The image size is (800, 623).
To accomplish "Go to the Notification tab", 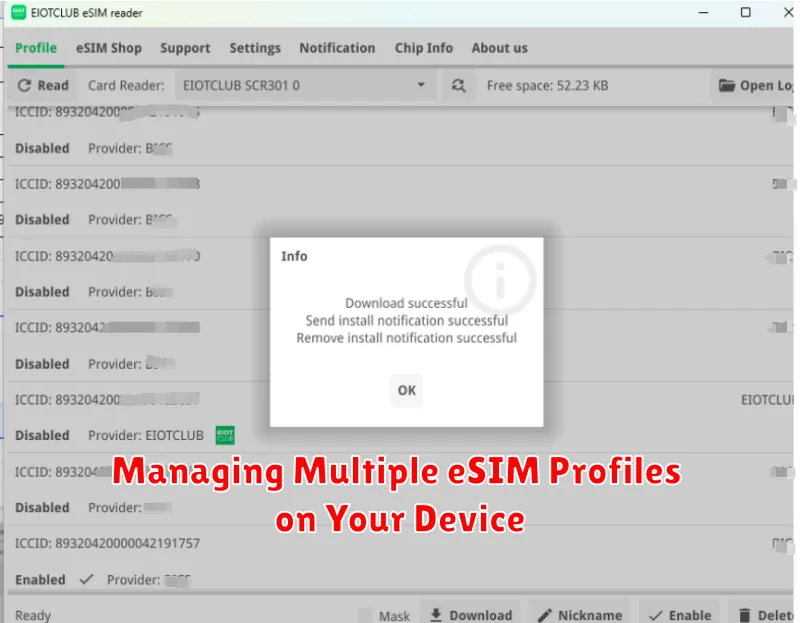I will (337, 48).
